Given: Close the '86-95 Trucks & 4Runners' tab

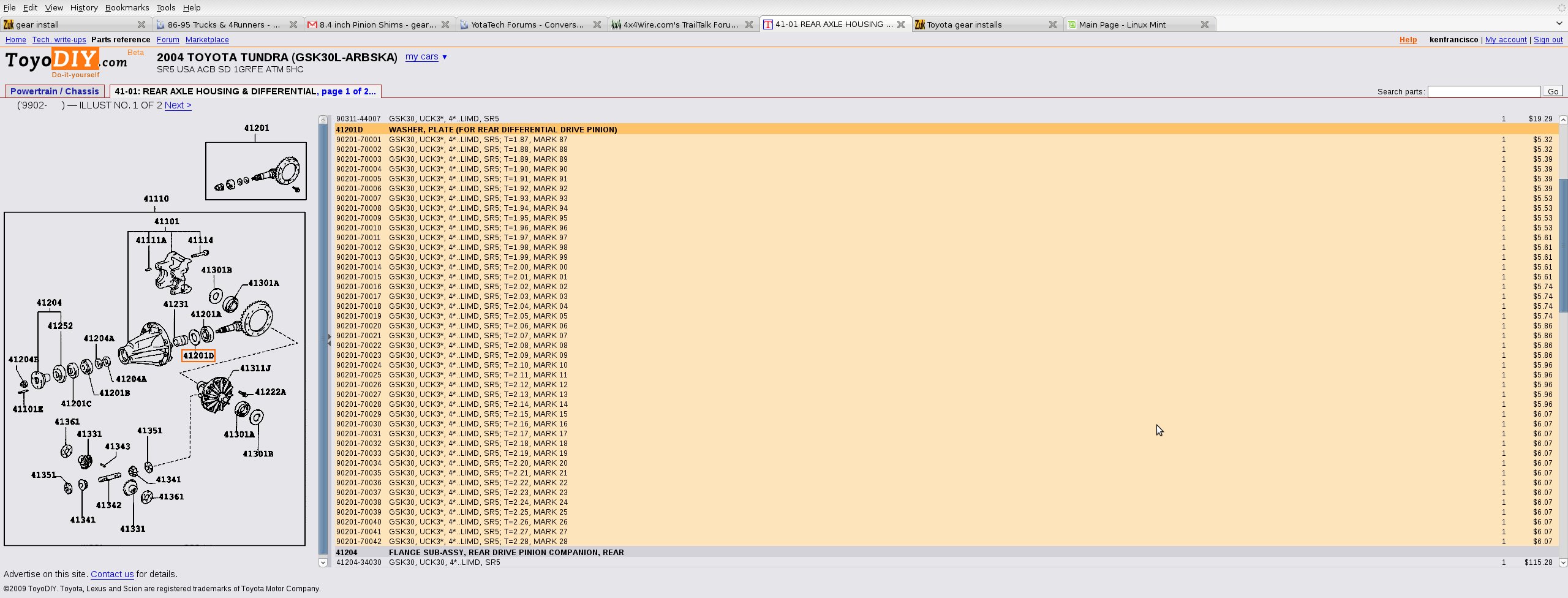Looking at the screenshot, I should pyautogui.click(x=293, y=25).
